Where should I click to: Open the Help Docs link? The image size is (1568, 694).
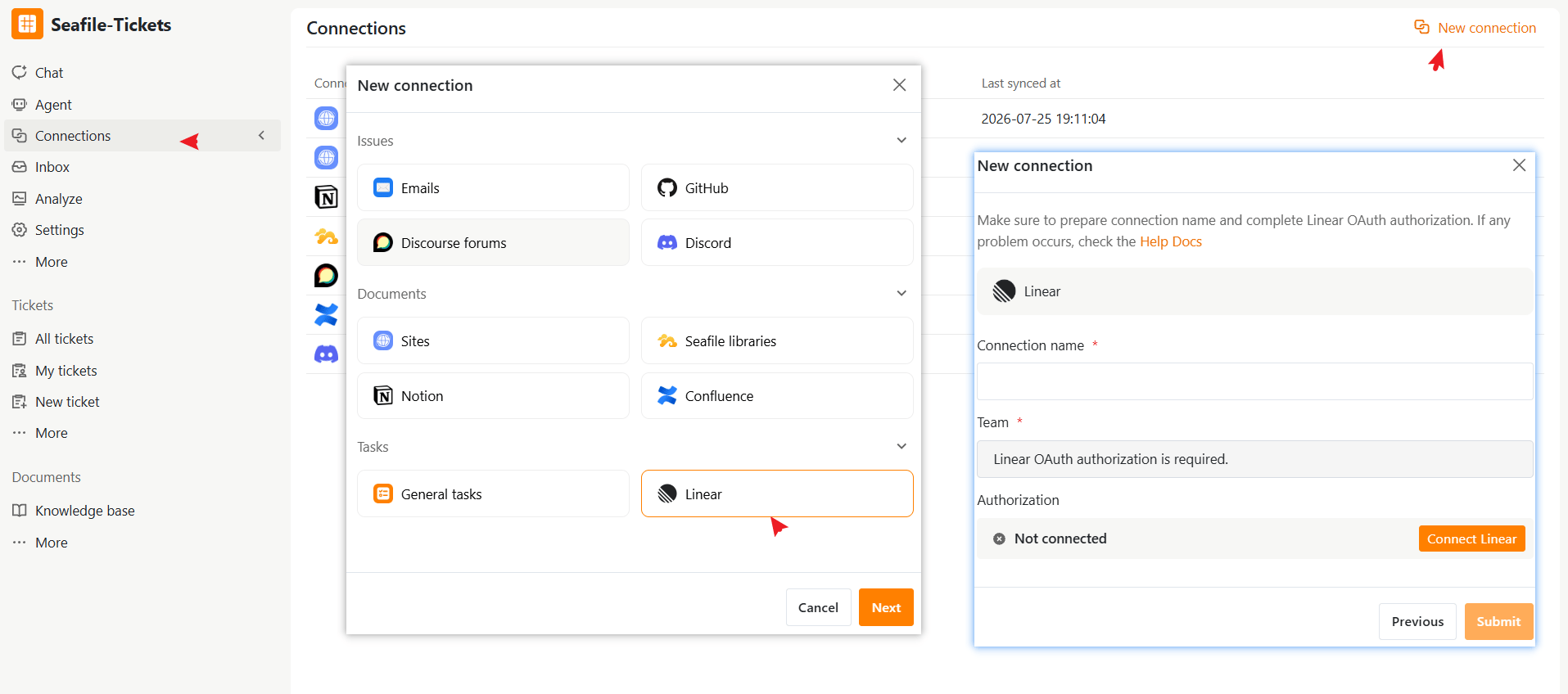pos(1171,242)
